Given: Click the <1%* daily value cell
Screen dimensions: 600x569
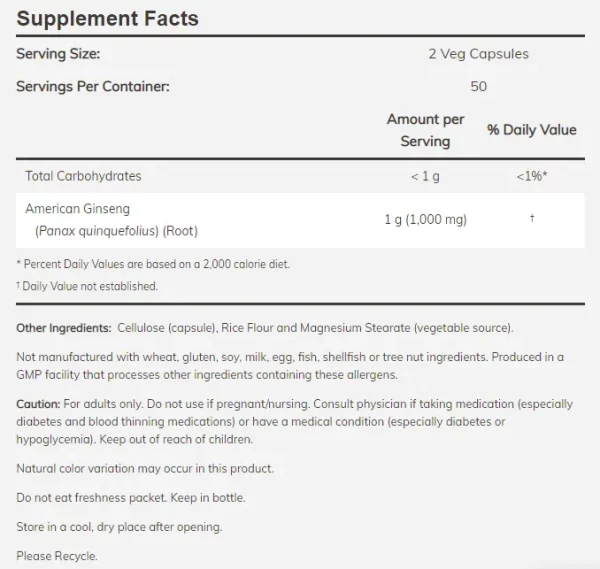Looking at the screenshot, I should click(x=532, y=176).
